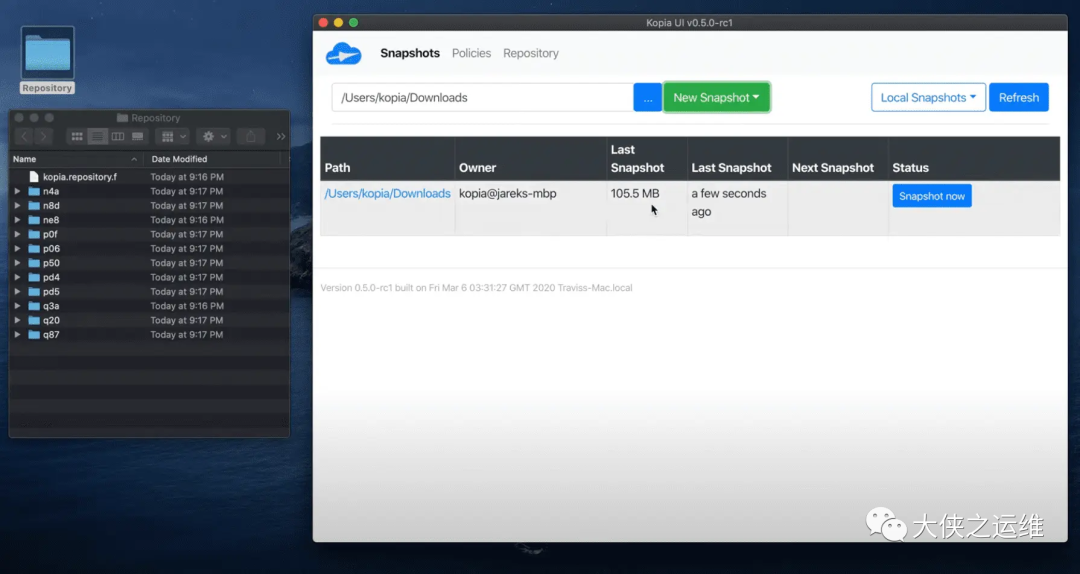This screenshot has width=1080, height=574.
Task: Minimize the Kopia UI window
Action: click(338, 23)
